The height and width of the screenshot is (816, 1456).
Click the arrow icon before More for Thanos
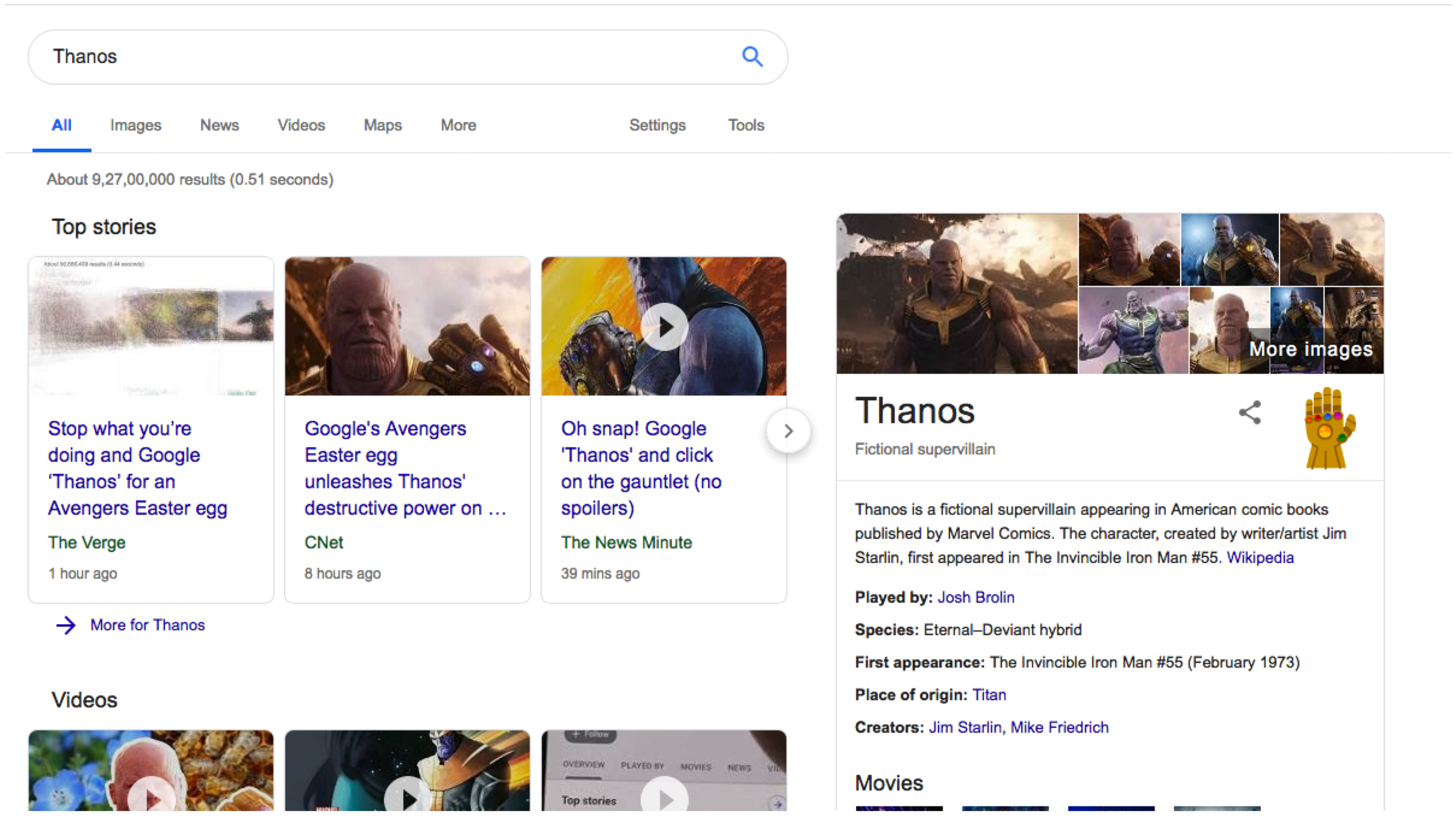click(66, 625)
